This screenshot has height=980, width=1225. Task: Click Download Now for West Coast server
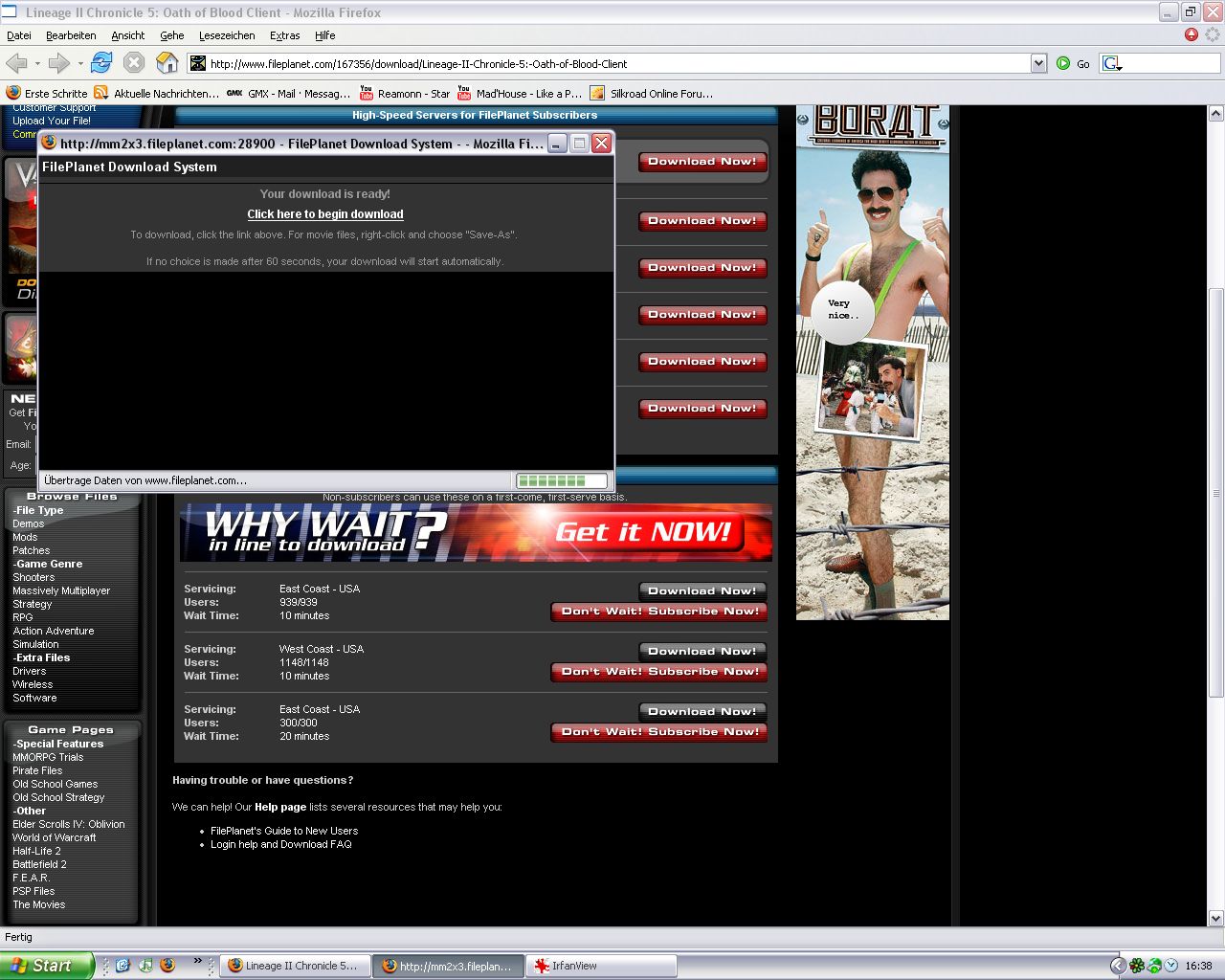coord(702,652)
